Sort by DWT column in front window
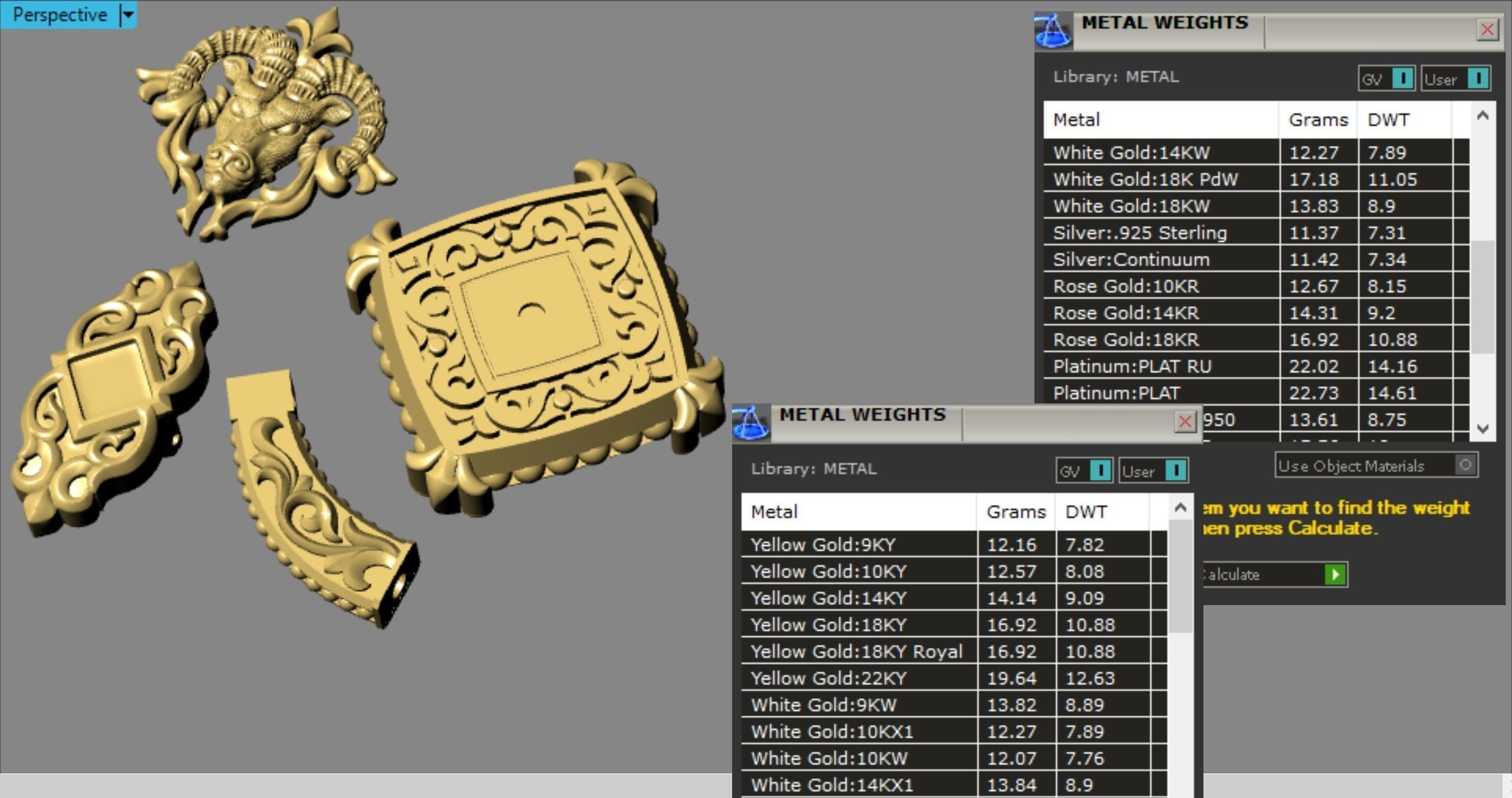The width and height of the screenshot is (1512, 798). pyautogui.click(x=1102, y=511)
